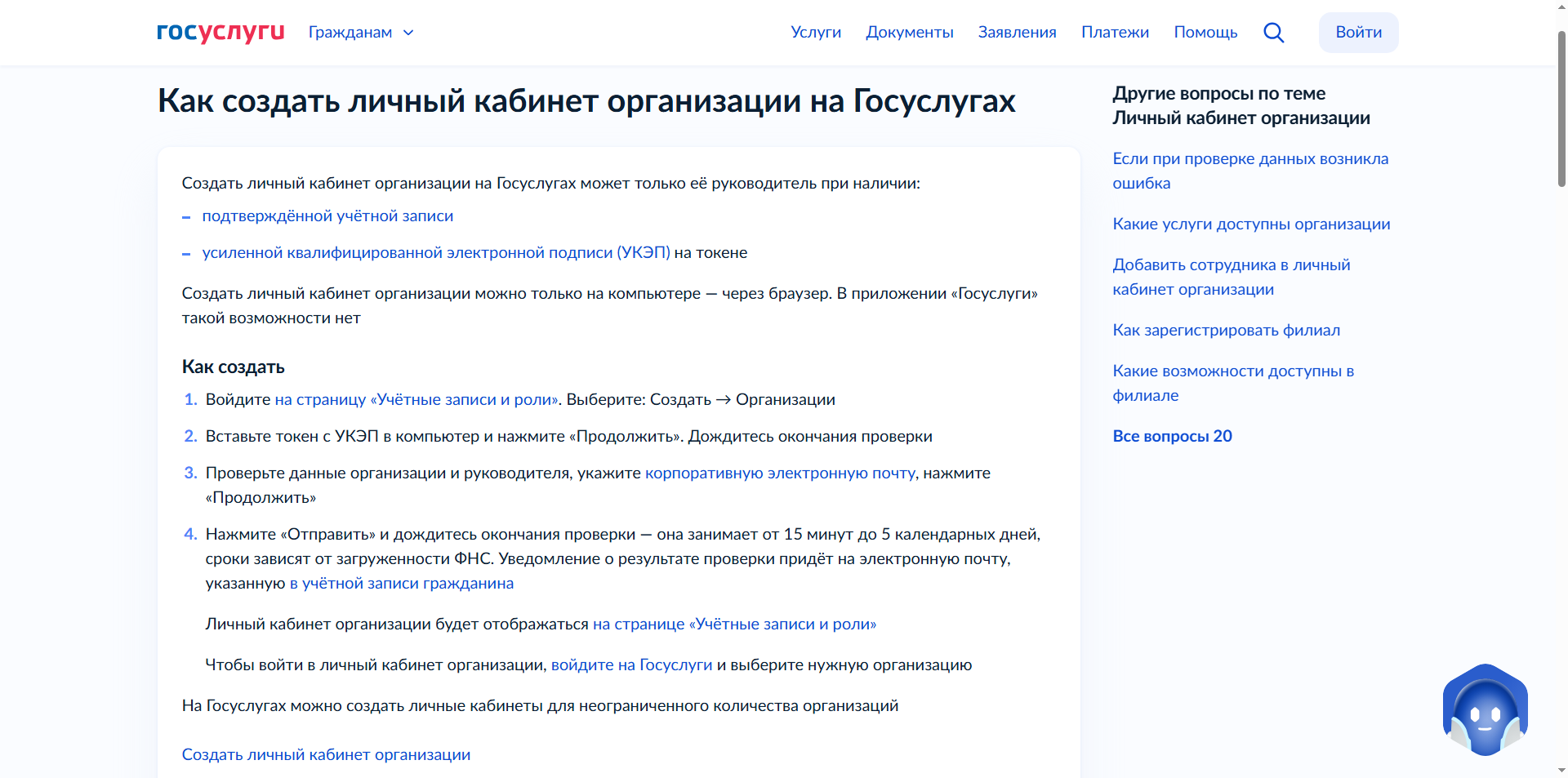This screenshot has height=778, width=1568.
Task: Expand the Гражданам dropdown
Action: tap(361, 33)
